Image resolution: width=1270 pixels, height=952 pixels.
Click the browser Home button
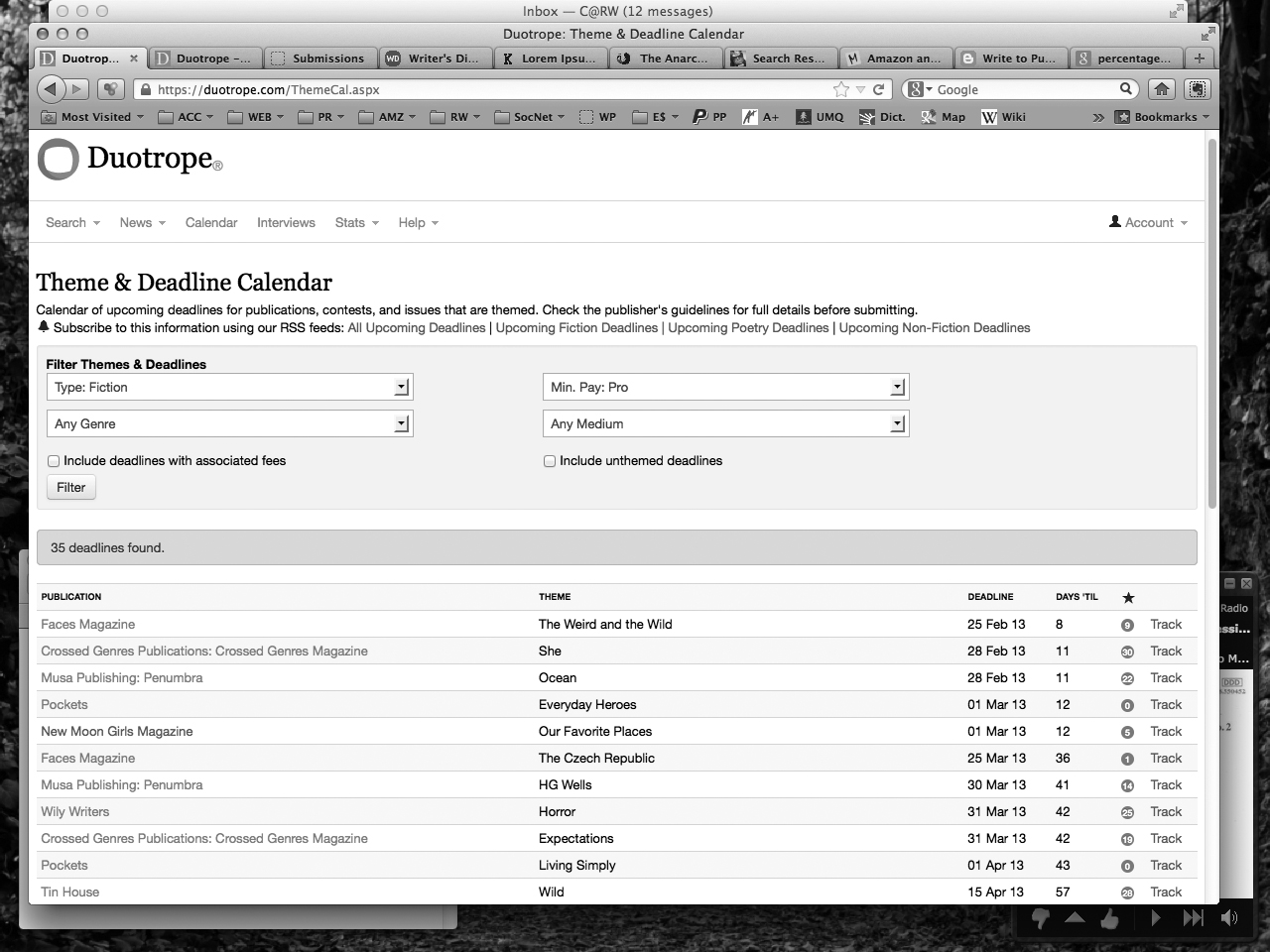1161,89
